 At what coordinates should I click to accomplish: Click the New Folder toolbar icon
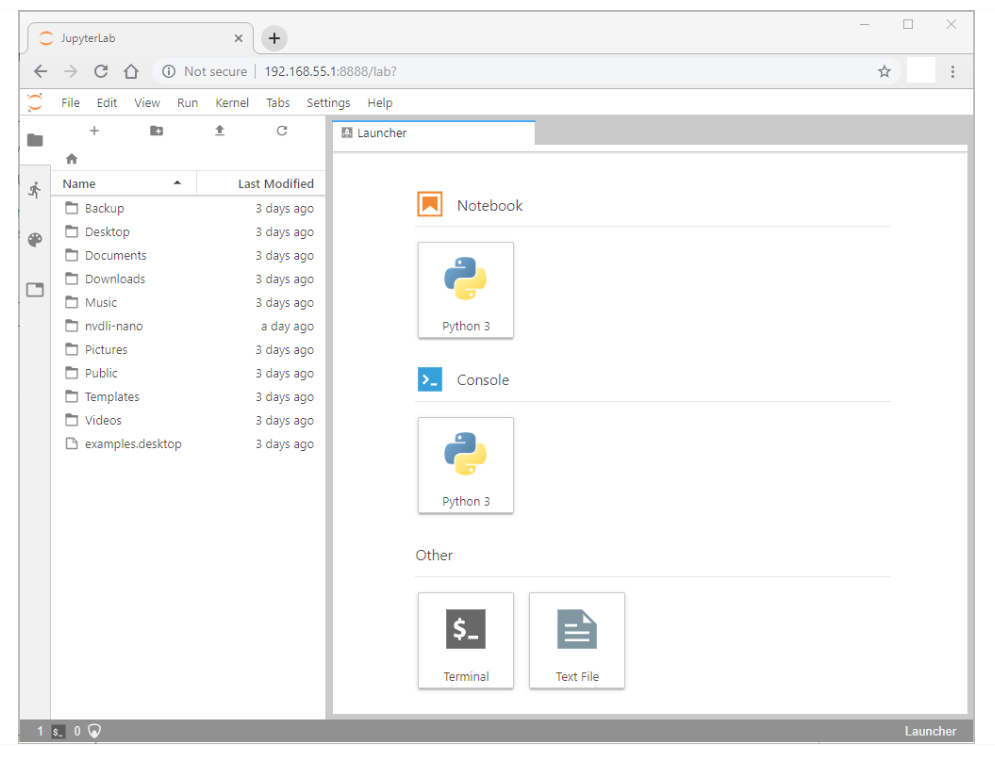click(157, 131)
